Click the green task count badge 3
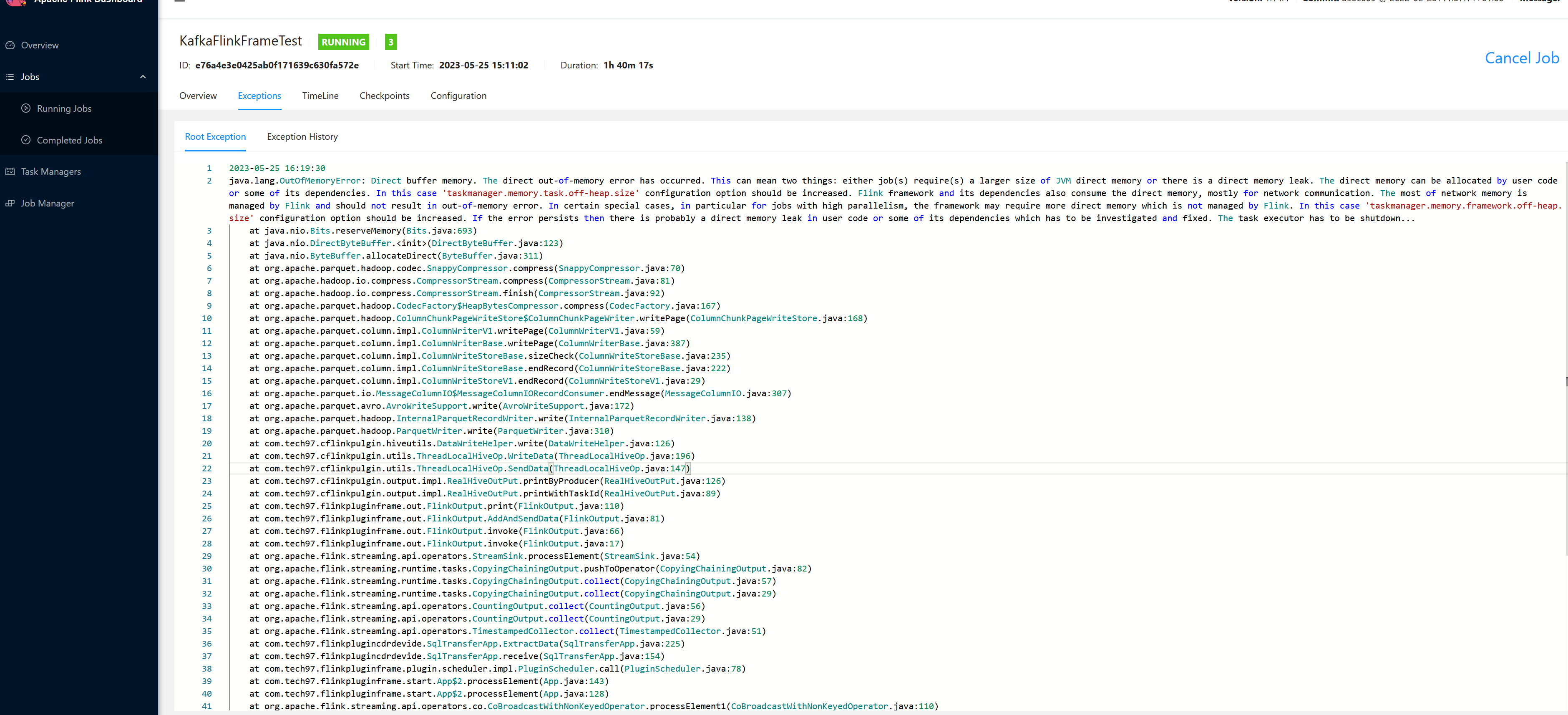 coord(391,42)
